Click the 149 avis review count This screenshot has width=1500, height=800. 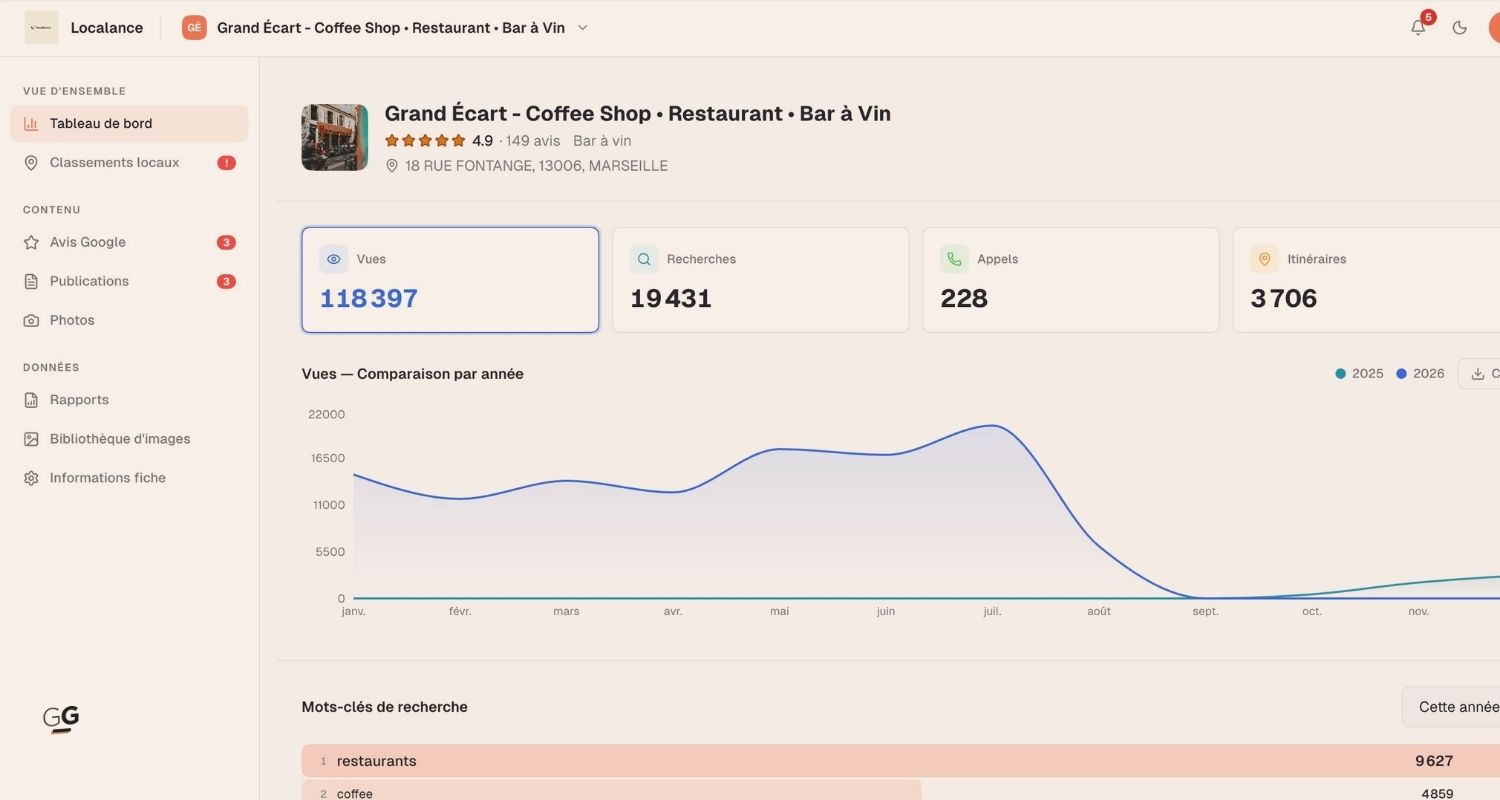[x=533, y=141]
